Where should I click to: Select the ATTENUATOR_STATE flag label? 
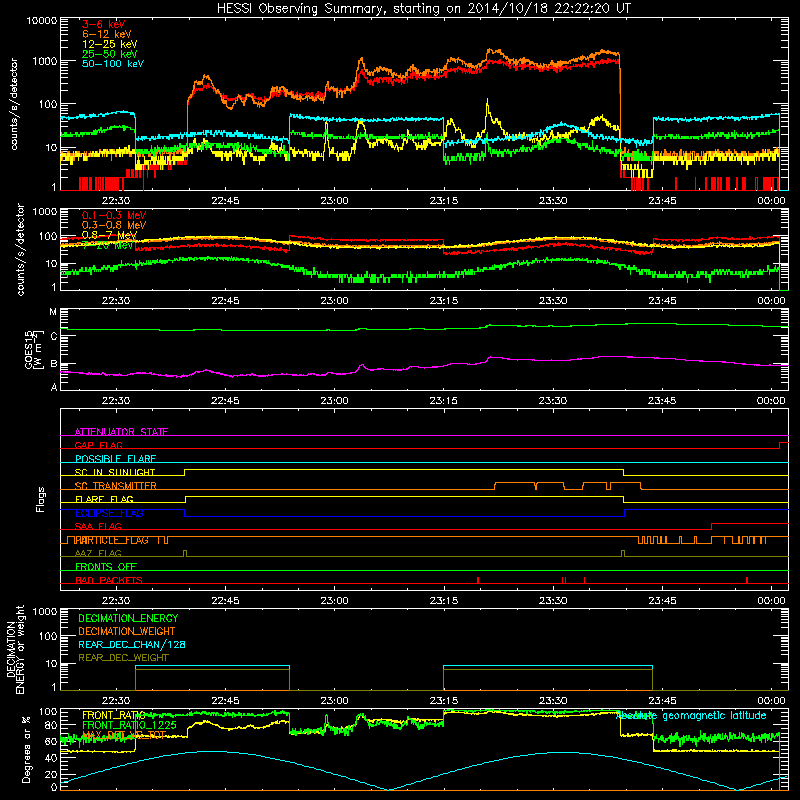point(121,432)
